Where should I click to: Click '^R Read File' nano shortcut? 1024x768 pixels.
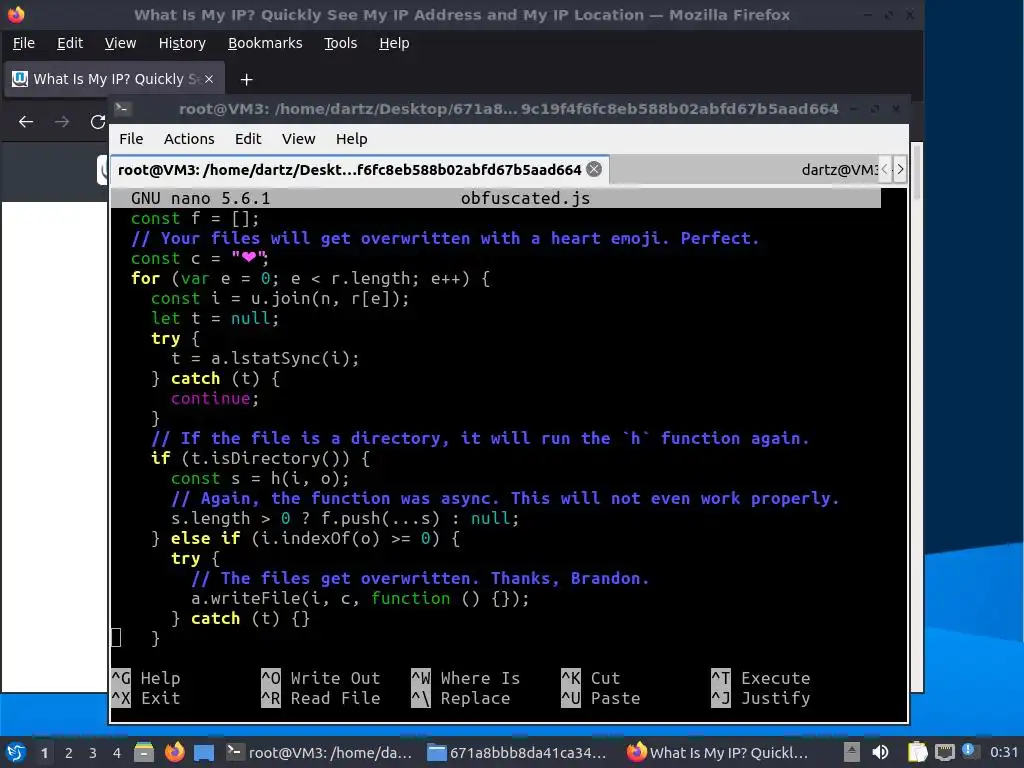click(320, 698)
